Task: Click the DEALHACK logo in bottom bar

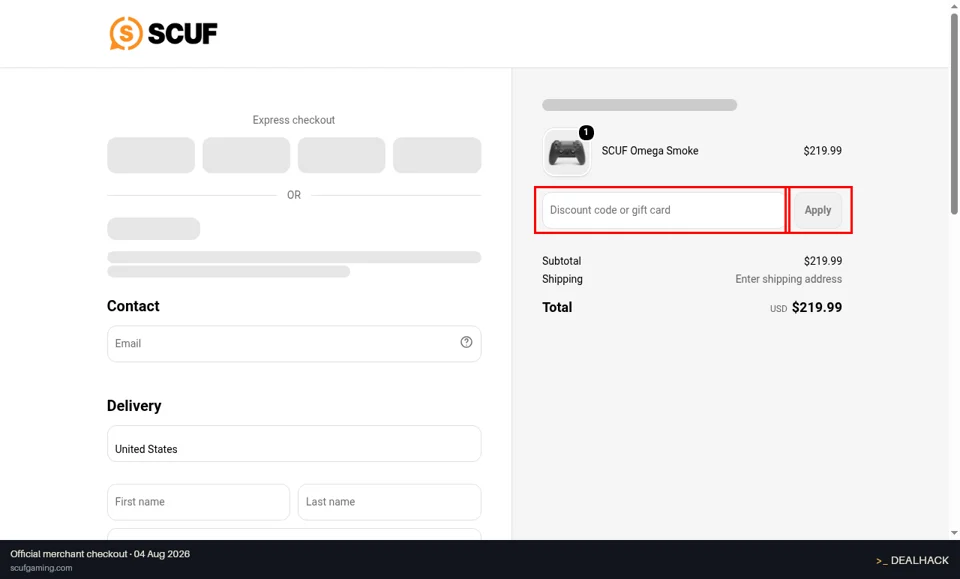Action: click(x=912, y=560)
